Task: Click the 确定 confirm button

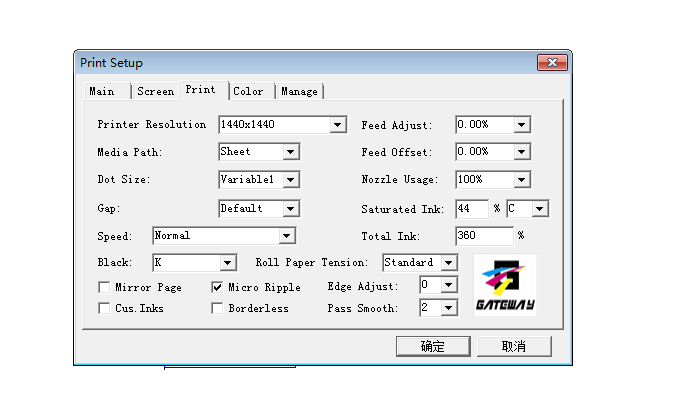Action: 433,346
